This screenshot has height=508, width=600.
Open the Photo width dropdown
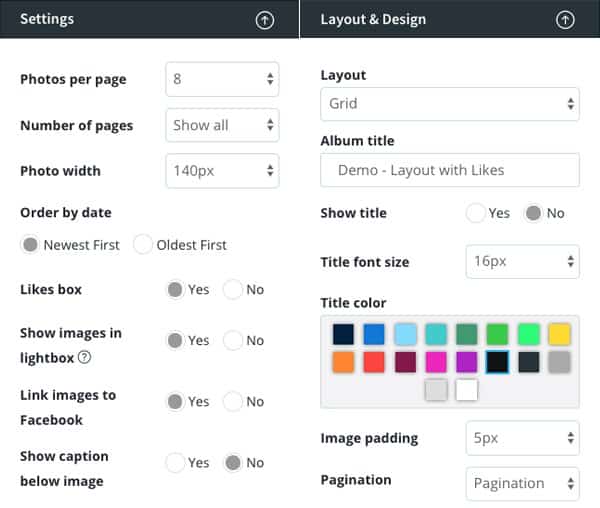222,171
